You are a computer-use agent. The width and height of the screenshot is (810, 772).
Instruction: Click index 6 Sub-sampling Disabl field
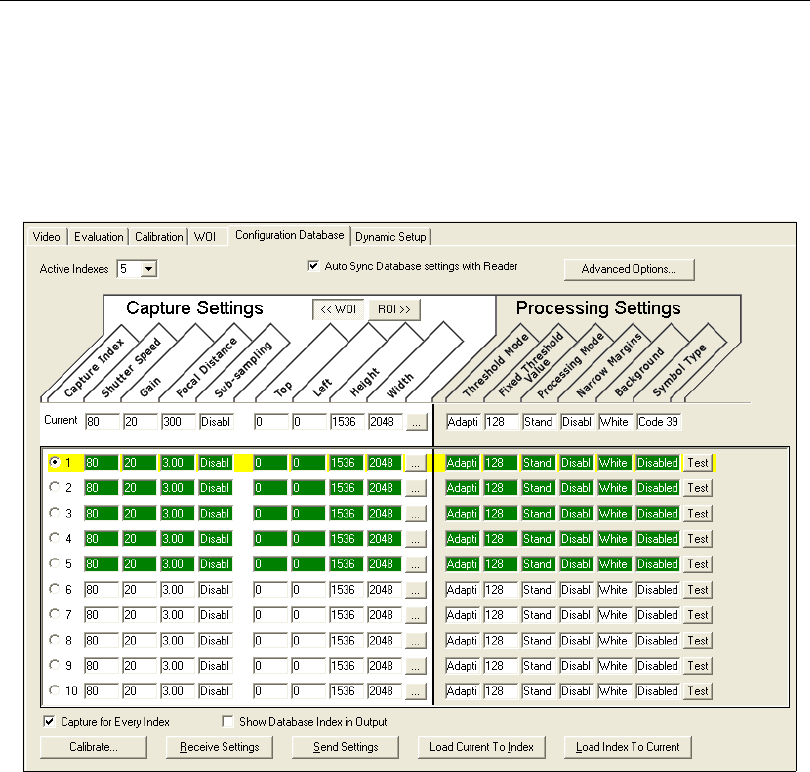click(216, 590)
